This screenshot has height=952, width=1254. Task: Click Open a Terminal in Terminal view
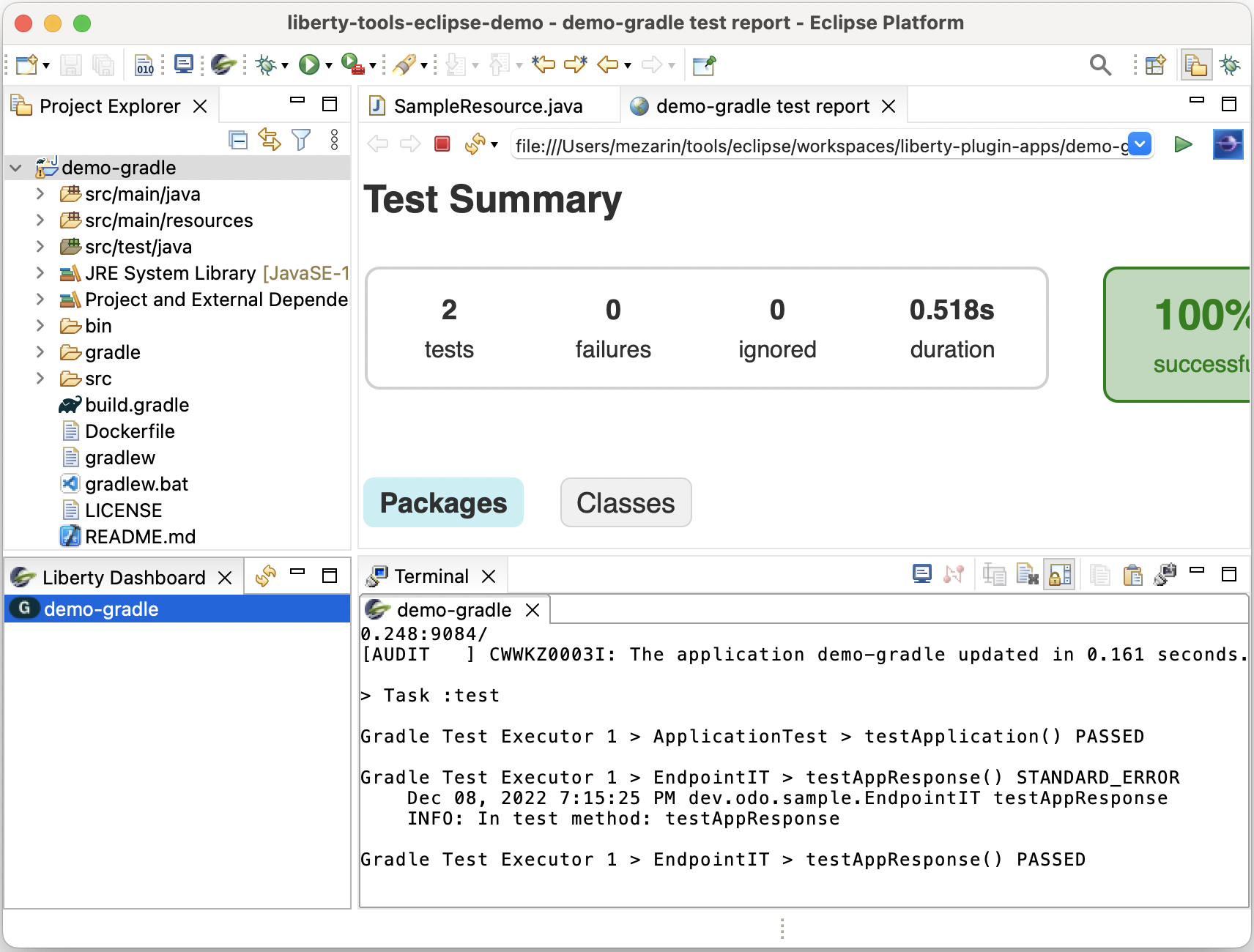click(922, 574)
